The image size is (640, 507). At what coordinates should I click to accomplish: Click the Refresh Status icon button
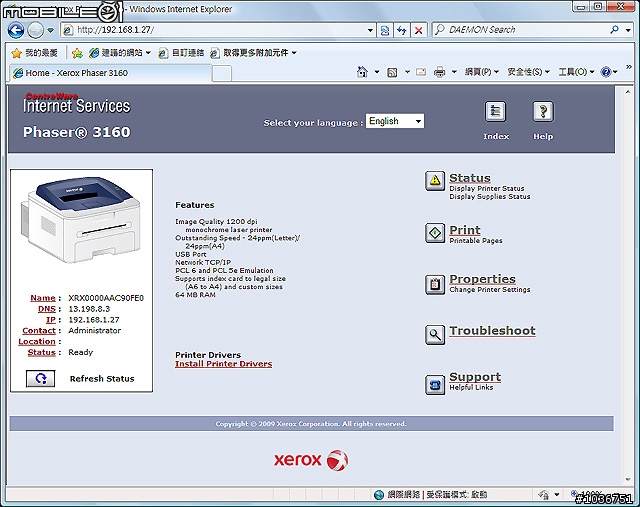40,378
